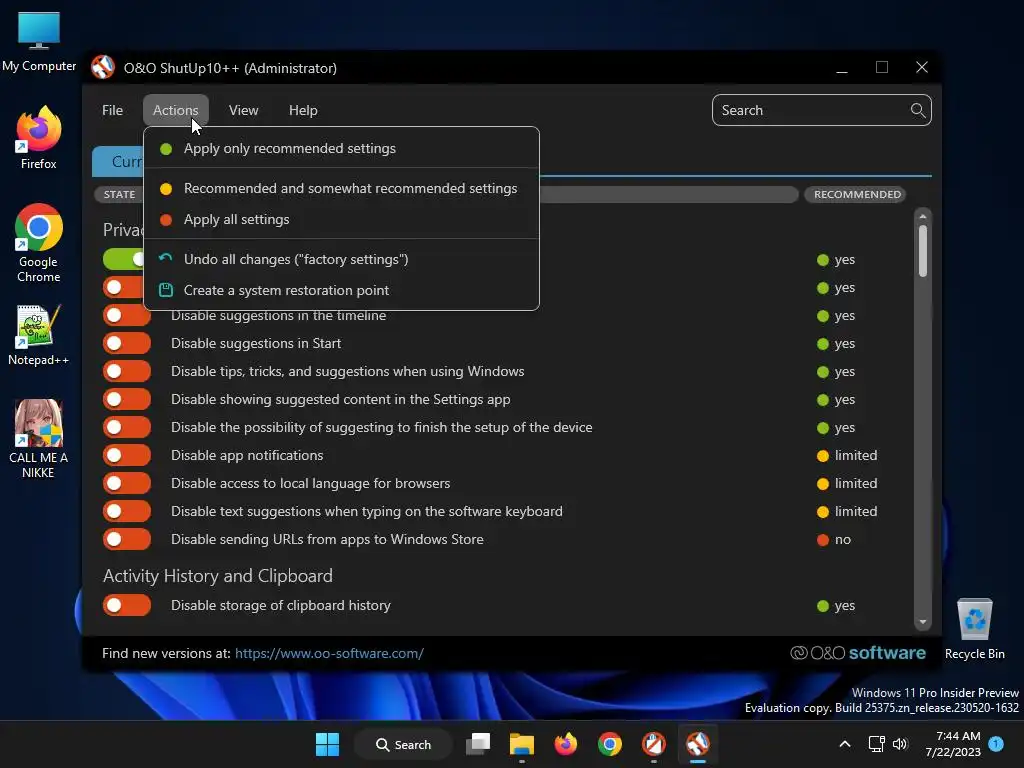Click 'limited' in the Disable app notifications row
Image resolution: width=1024 pixels, height=768 pixels.
click(x=856, y=455)
